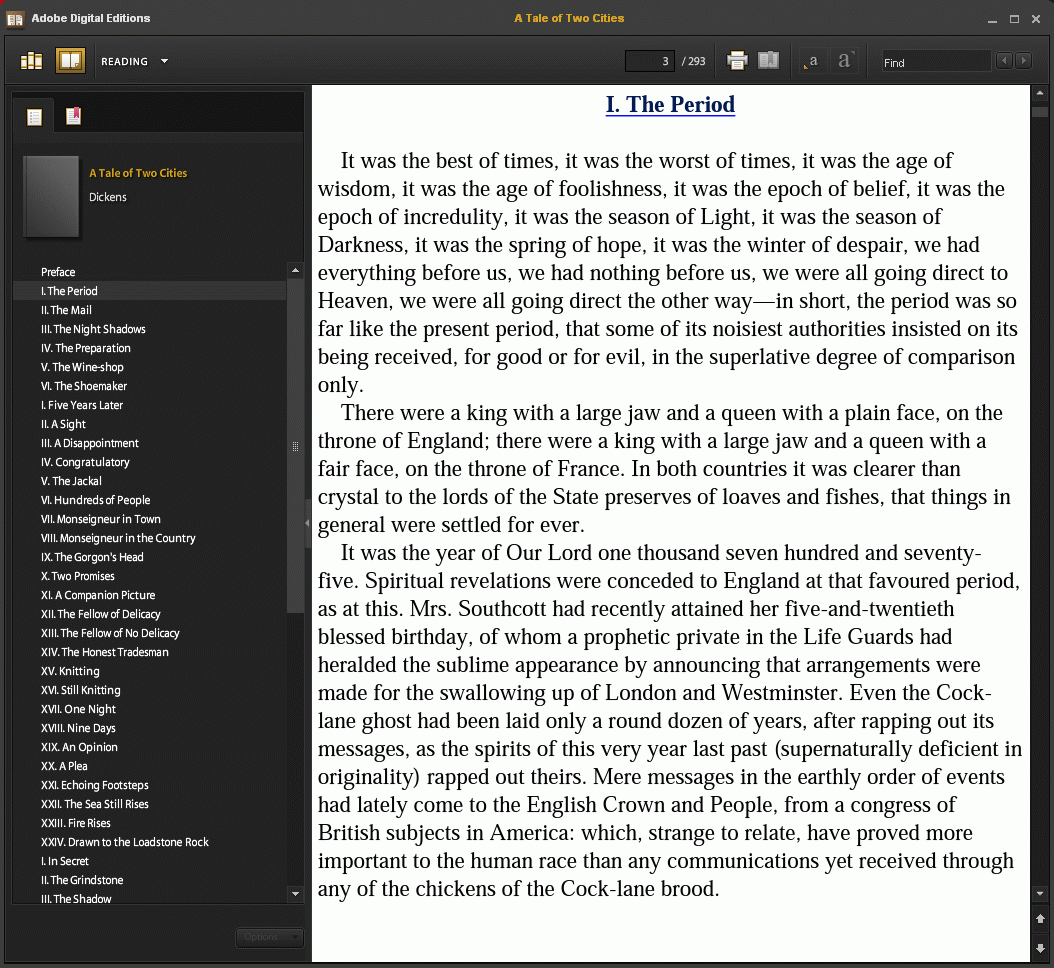Go to 'I. In Secret' chapter
Viewport: 1054px width, 968px height.
click(x=65, y=861)
